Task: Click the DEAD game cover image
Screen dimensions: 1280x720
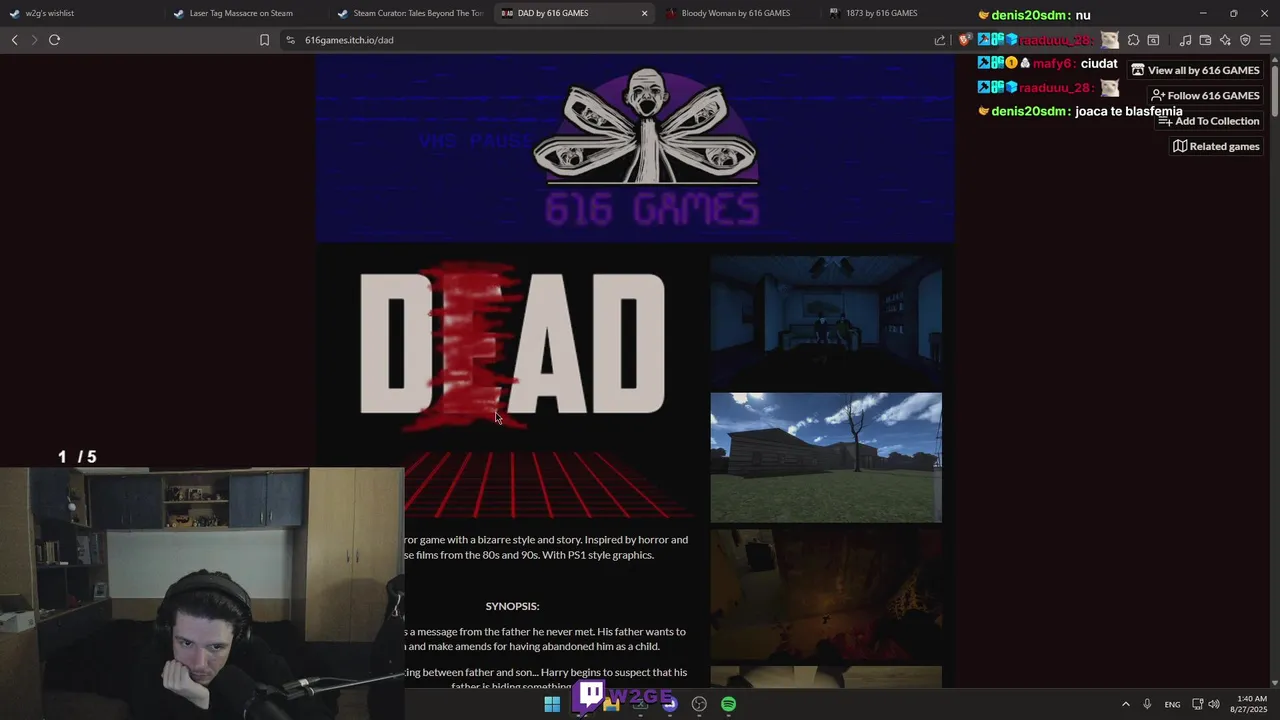Action: tap(512, 388)
